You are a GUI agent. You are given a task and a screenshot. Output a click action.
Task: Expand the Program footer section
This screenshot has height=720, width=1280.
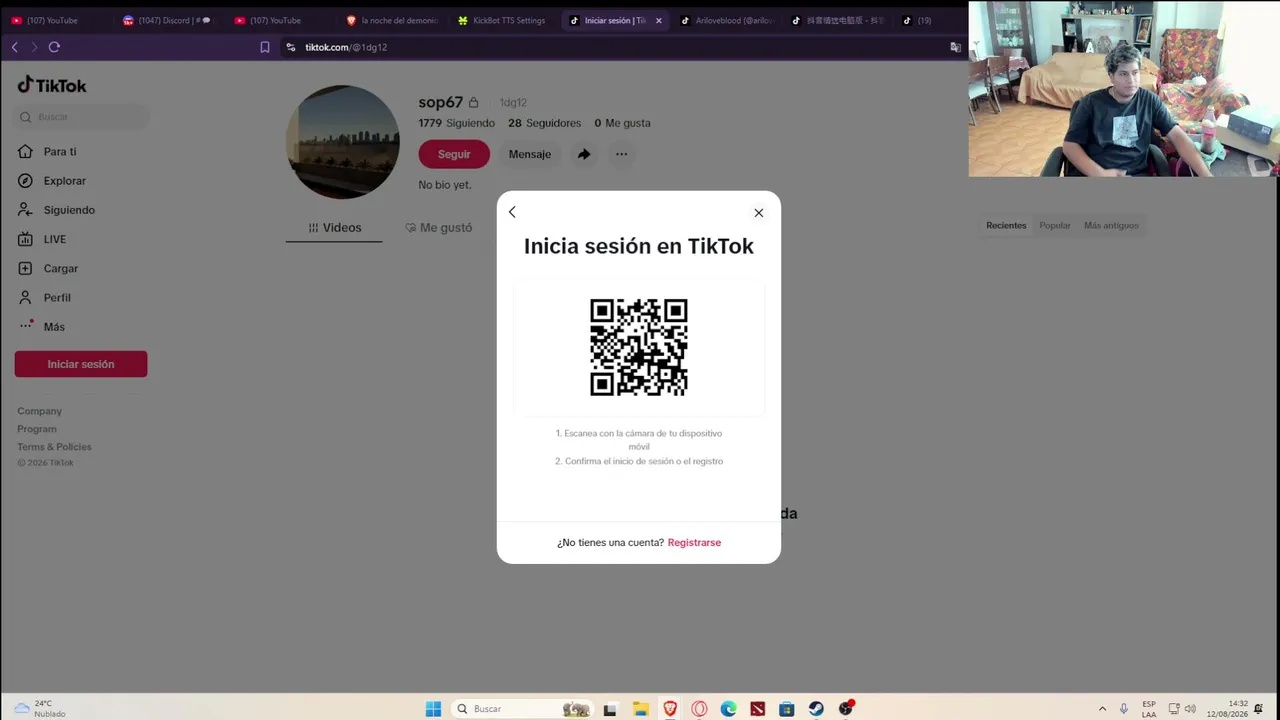click(37, 429)
